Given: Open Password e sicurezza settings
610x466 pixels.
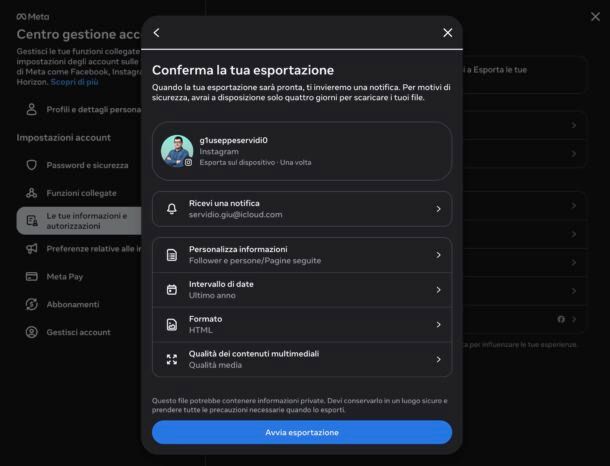Looking at the screenshot, I should click(x=79, y=165).
